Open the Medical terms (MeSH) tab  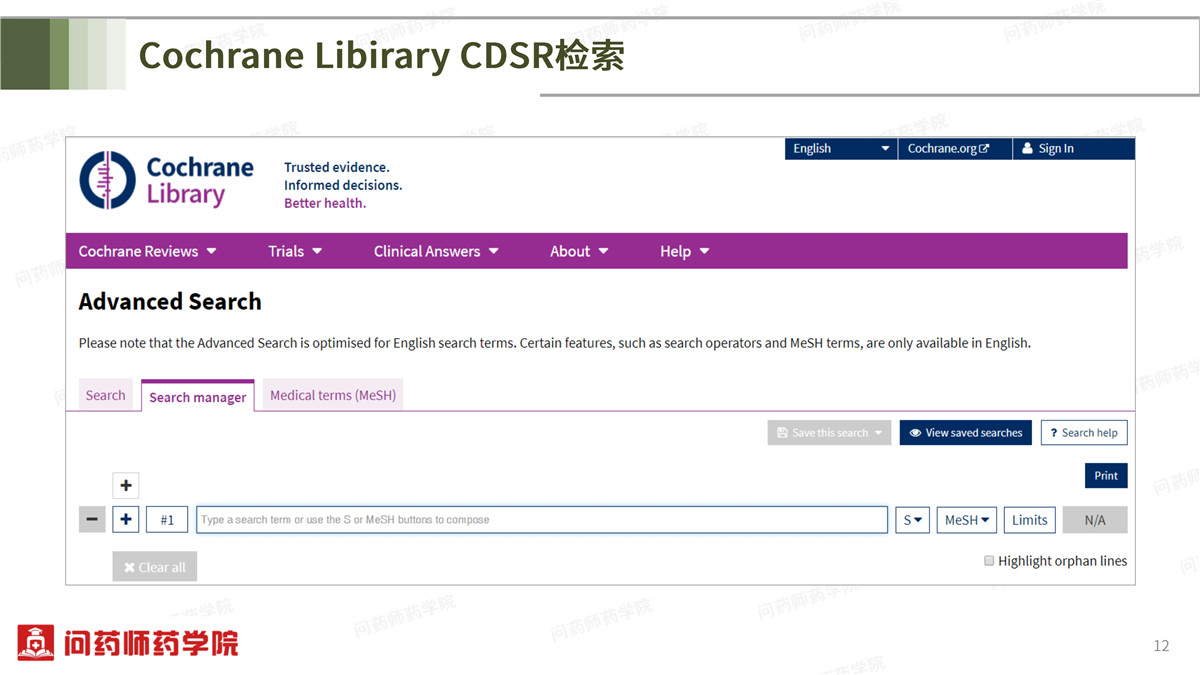click(x=333, y=395)
